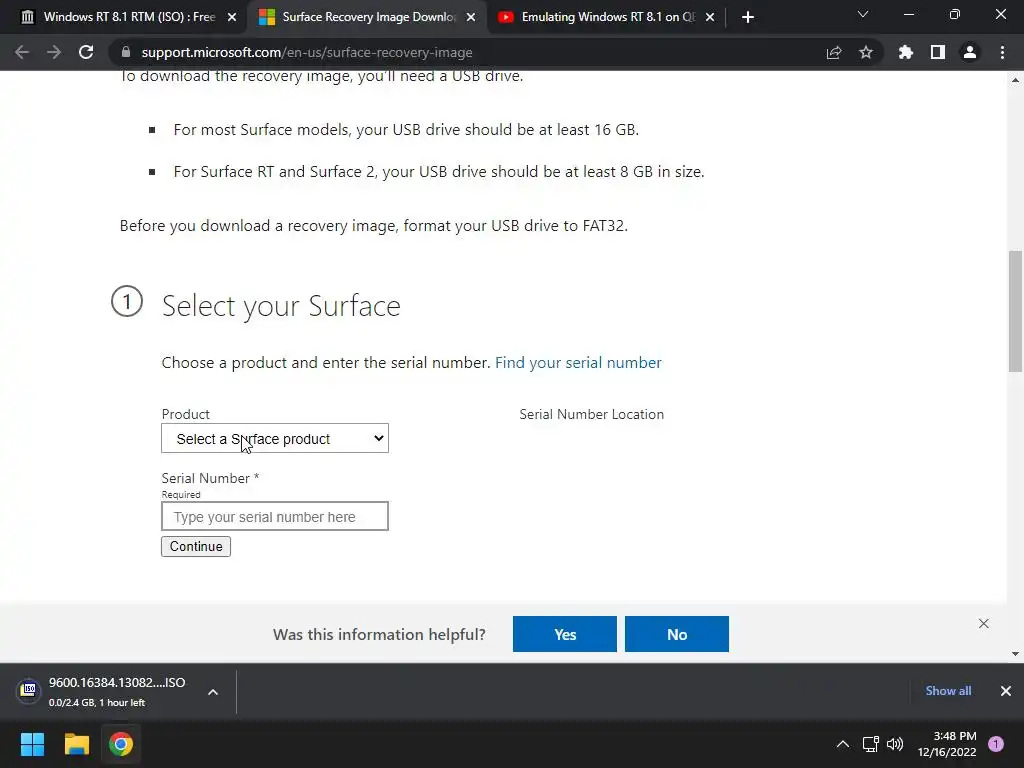Open the Chrome profile avatar
Screen dimensions: 1024x768
tap(970, 52)
